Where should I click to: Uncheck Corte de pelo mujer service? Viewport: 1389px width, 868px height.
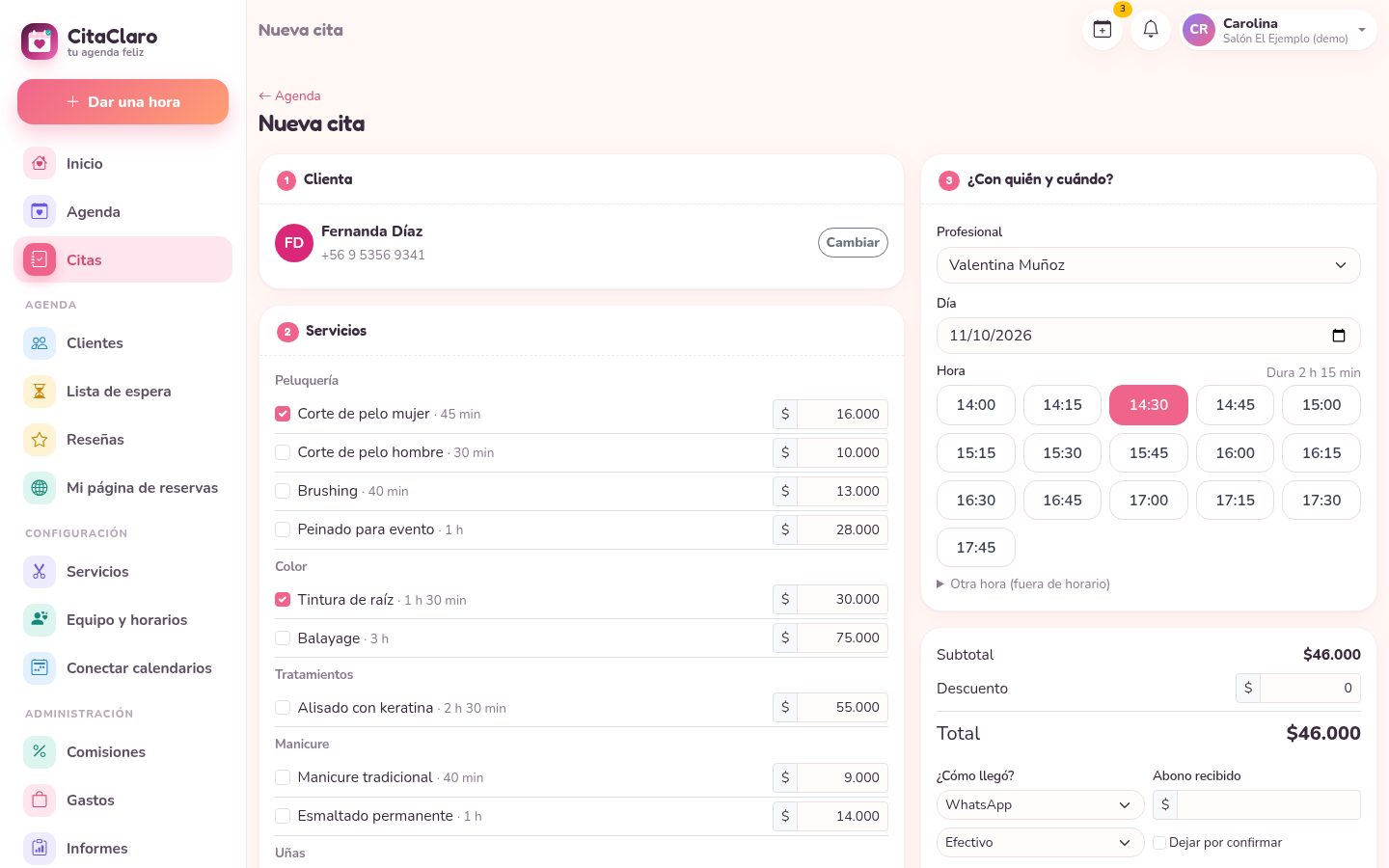click(x=283, y=414)
